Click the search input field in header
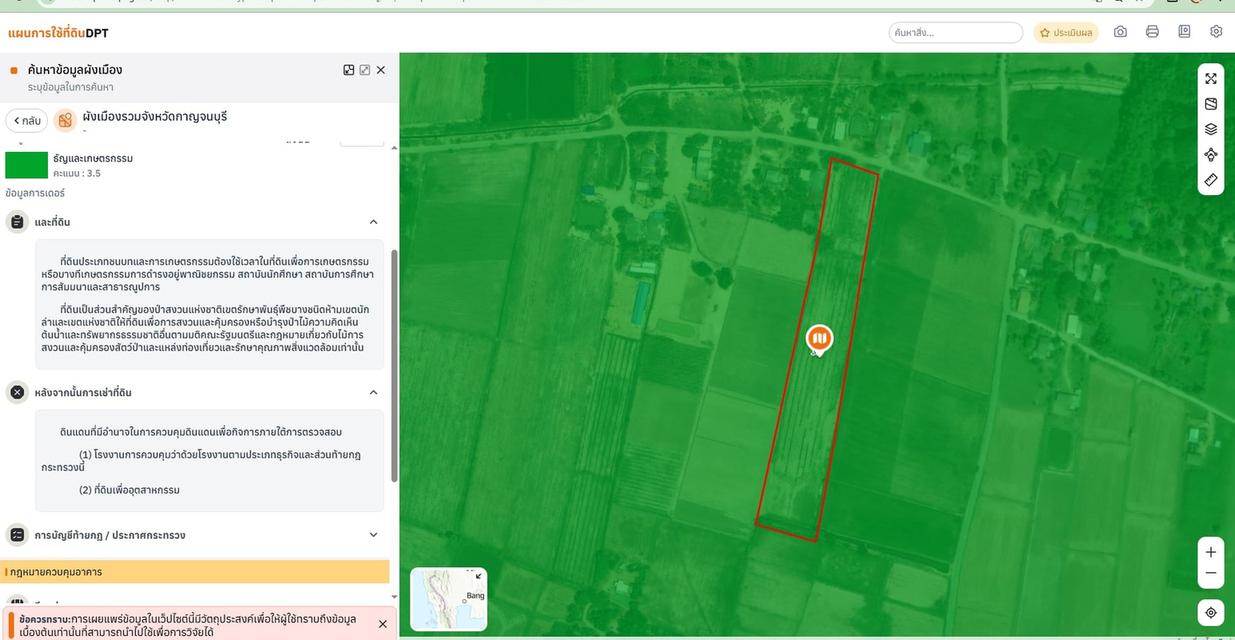The width and height of the screenshot is (1235, 640). click(955, 33)
